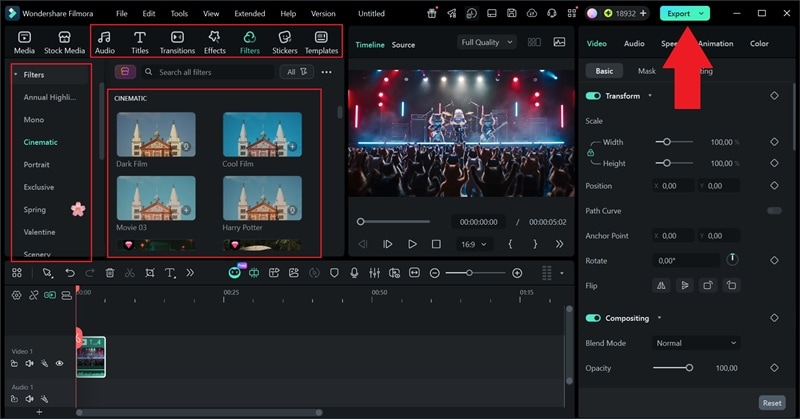Screen dimensions: 800x419
Task: Select the Mono filter category
Action: (34, 119)
